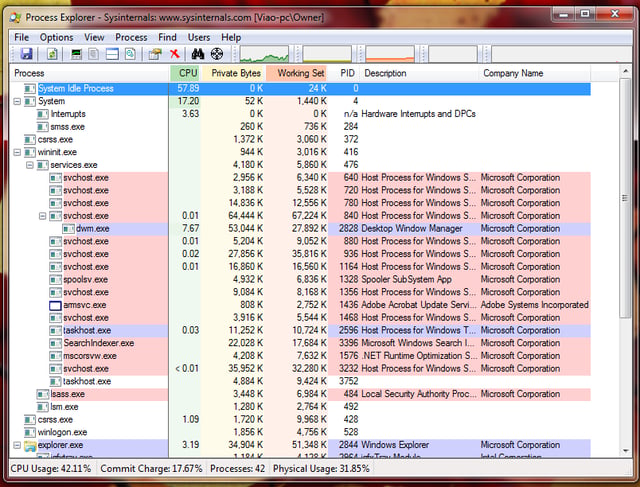Click the icon beside winlogon.exe

pos(30,433)
